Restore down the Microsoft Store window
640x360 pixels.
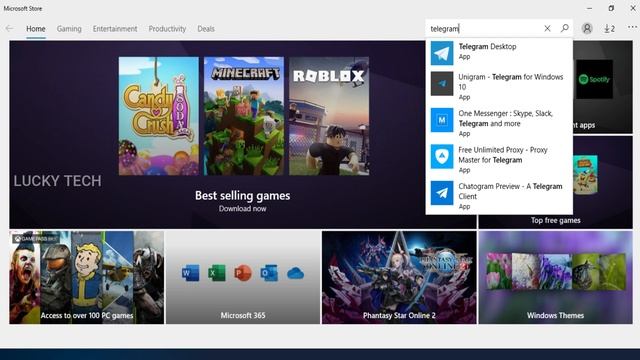point(611,8)
